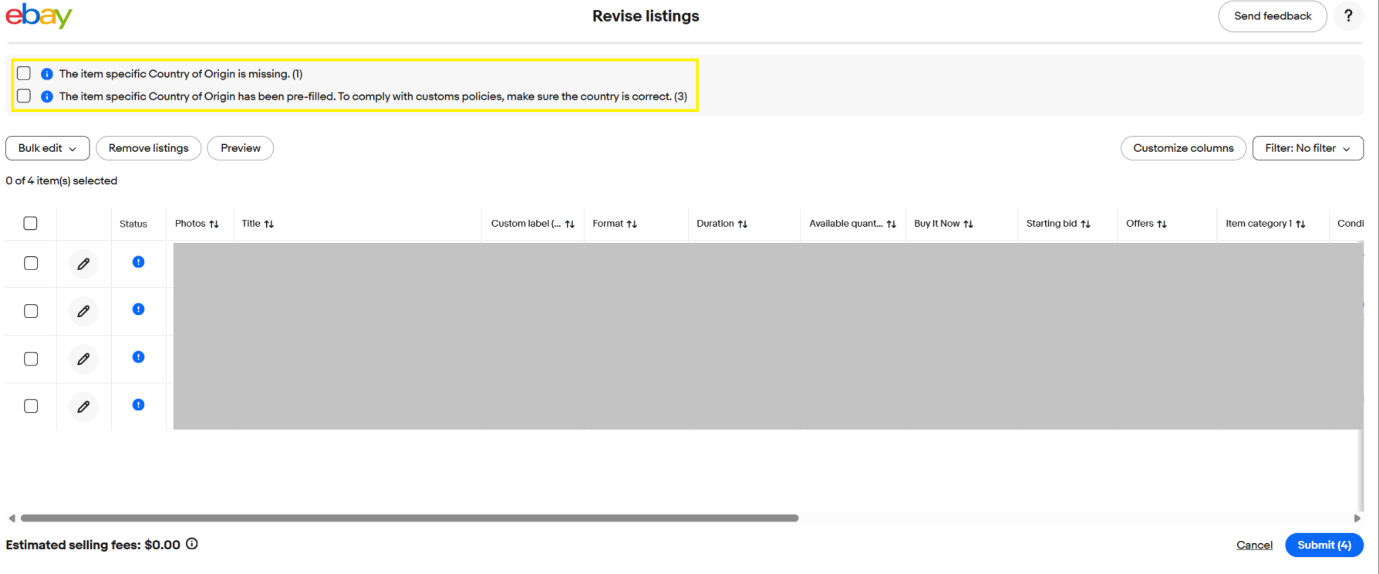Screen dimensions: 1379x574
Task: Click the eBay logo
Action: click(x=39, y=17)
